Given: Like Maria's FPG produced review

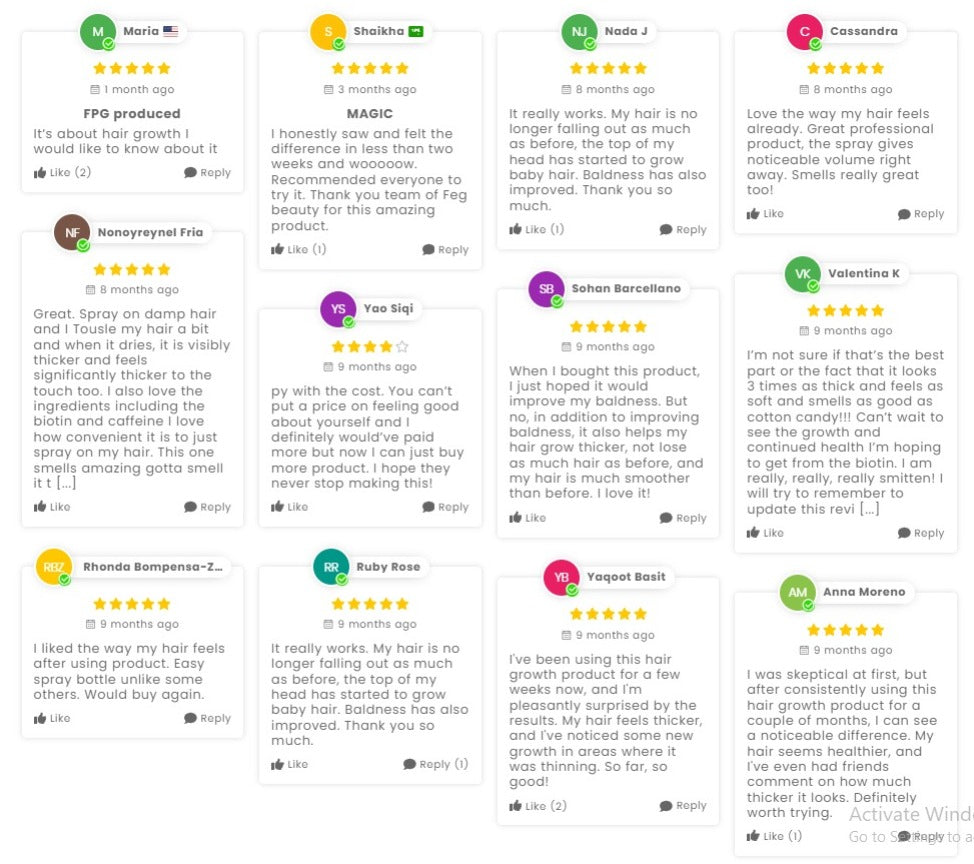Looking at the screenshot, I should pos(62,172).
